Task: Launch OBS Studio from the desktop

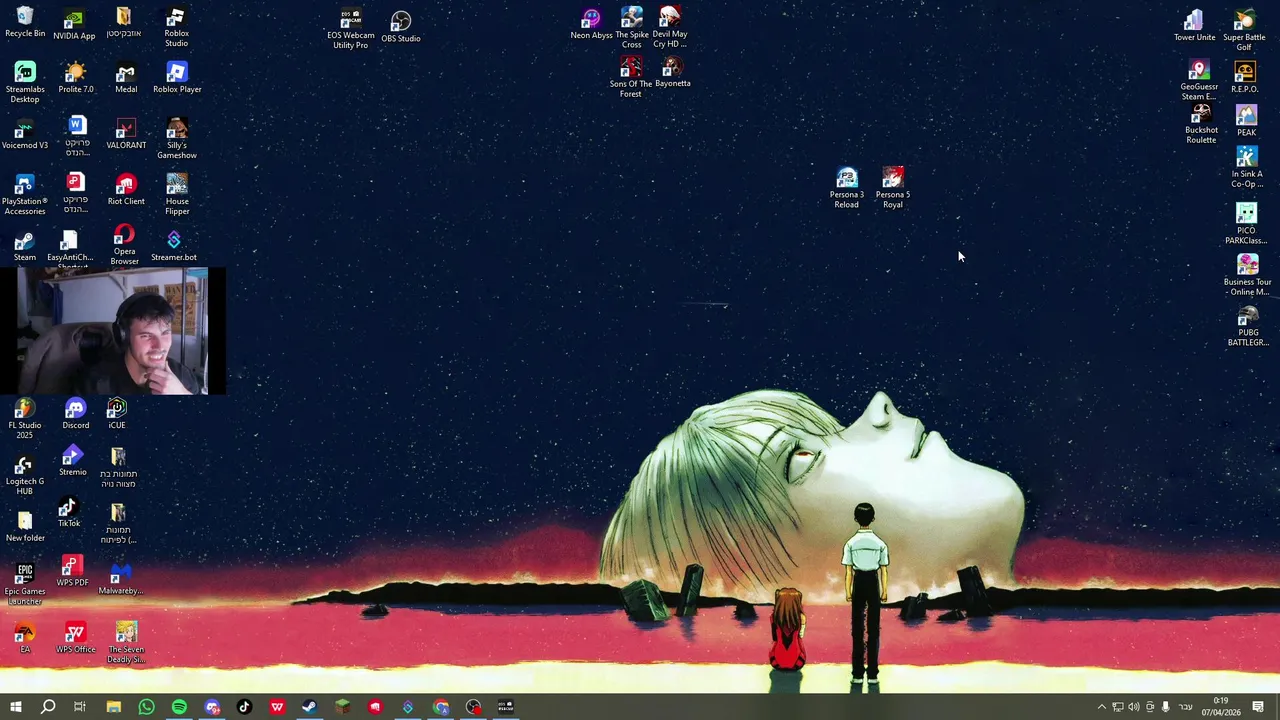Action: (401, 27)
